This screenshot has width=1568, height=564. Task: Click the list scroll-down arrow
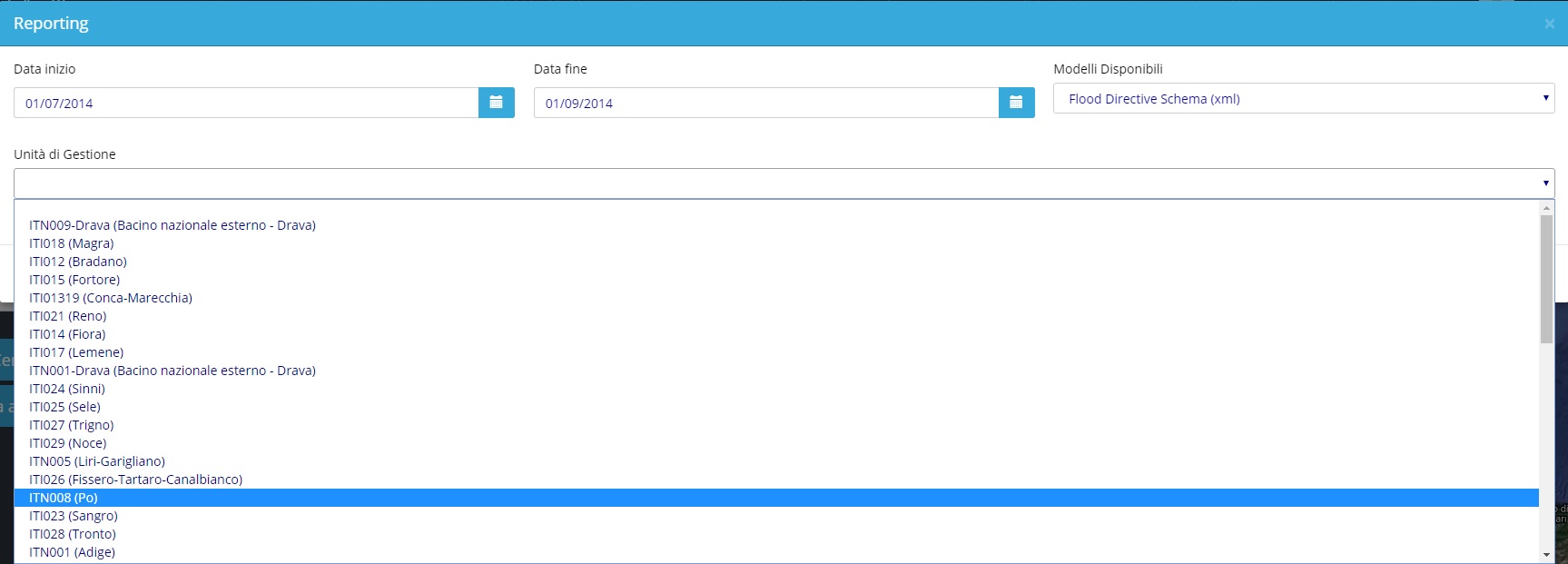[x=1546, y=555]
